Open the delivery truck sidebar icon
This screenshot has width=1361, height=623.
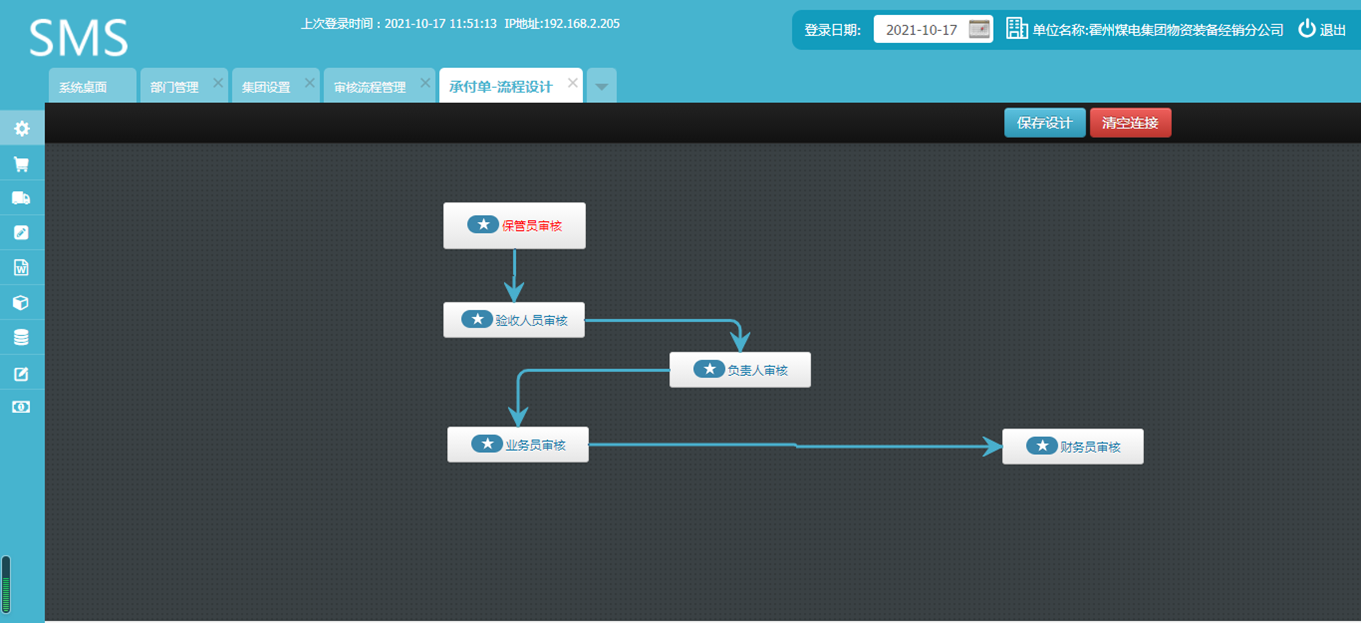click(21, 198)
